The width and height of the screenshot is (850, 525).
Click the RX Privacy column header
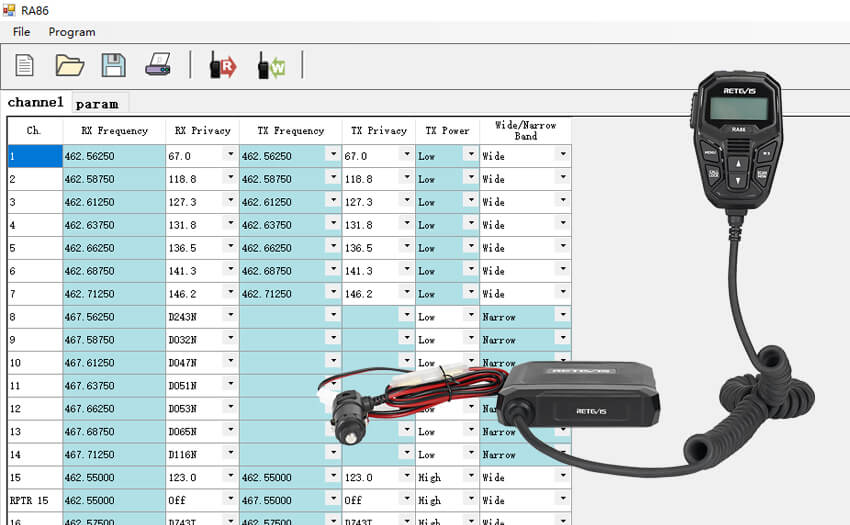coord(202,131)
